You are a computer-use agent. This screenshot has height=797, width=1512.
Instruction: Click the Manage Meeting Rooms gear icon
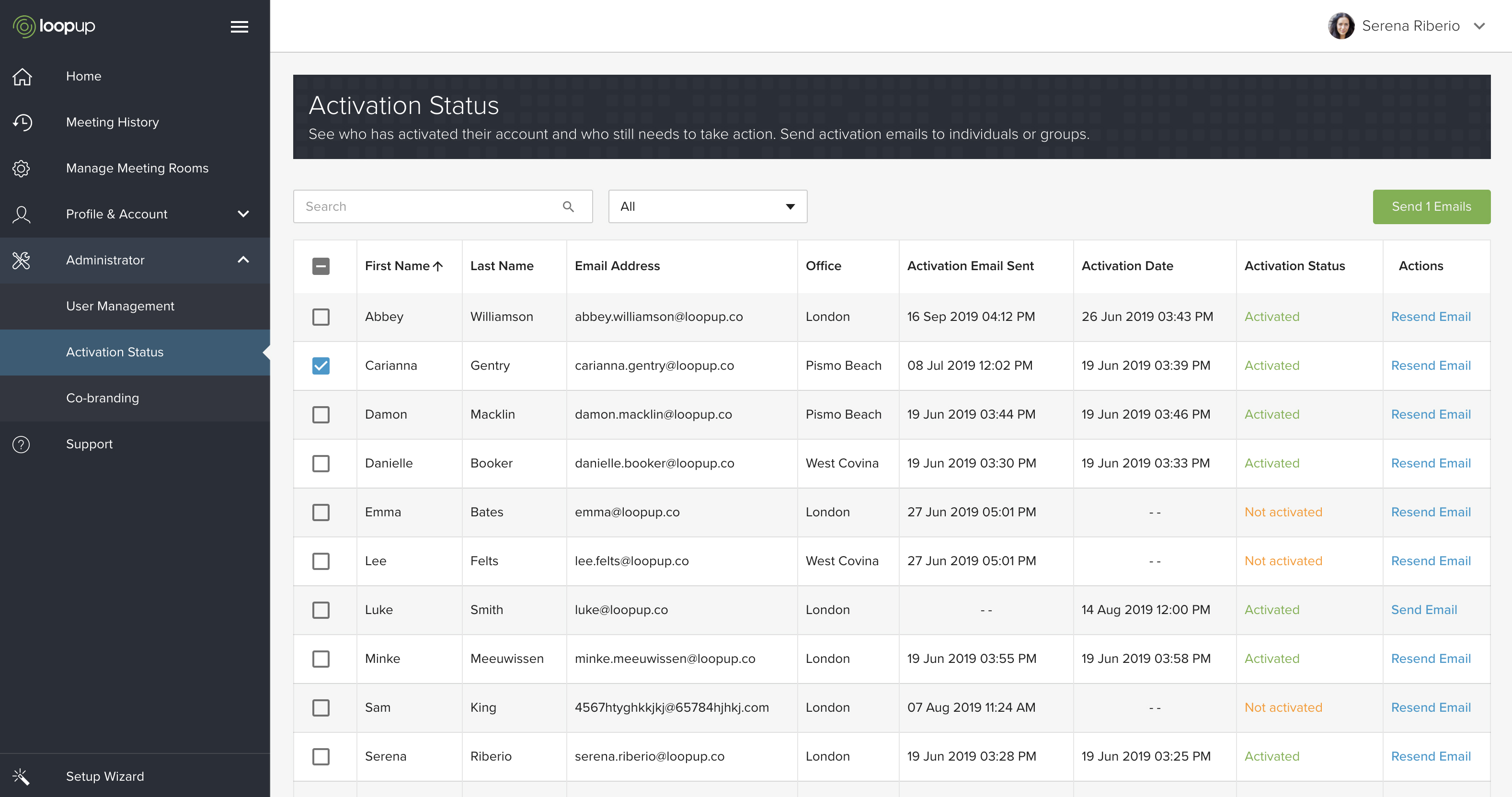click(21, 169)
